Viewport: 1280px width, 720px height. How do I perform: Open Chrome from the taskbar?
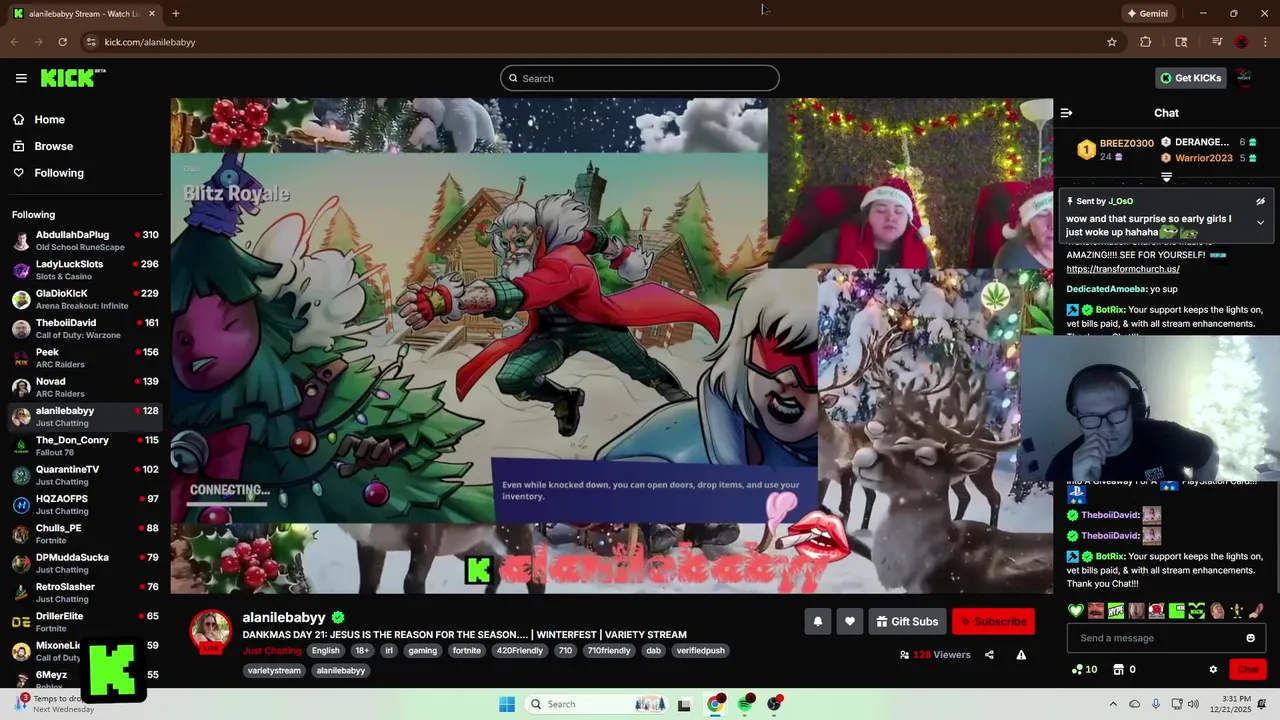[x=715, y=704]
